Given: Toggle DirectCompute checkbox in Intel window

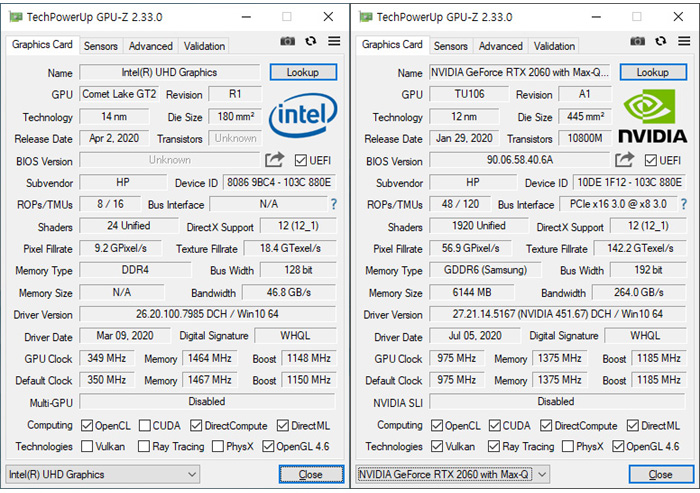Looking at the screenshot, I should [196, 426].
